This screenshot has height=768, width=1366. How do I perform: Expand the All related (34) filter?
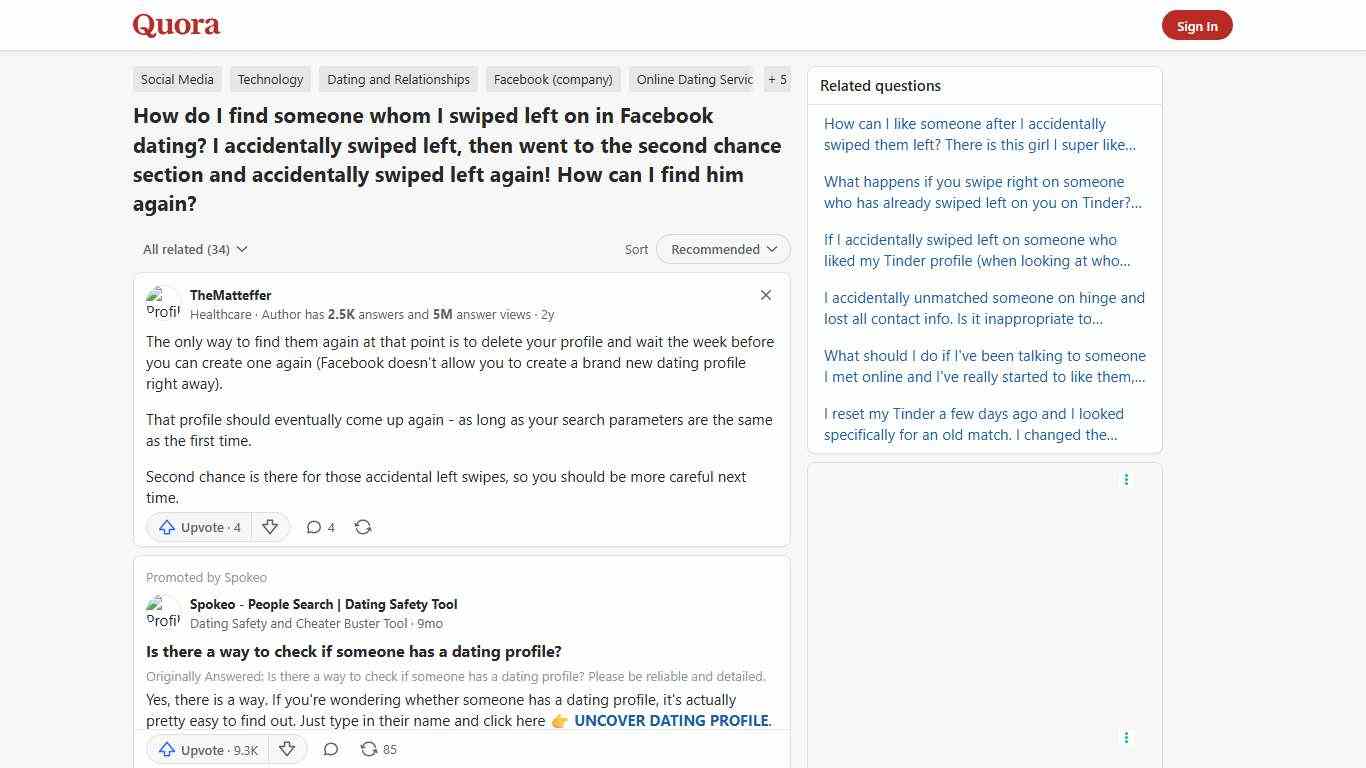(195, 249)
